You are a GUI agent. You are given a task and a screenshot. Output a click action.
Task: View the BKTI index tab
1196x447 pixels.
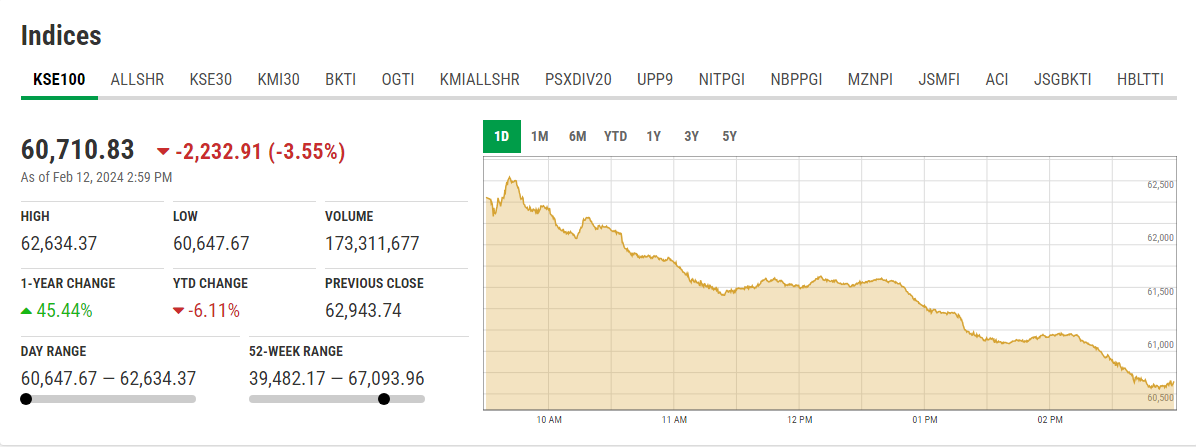[x=340, y=79]
